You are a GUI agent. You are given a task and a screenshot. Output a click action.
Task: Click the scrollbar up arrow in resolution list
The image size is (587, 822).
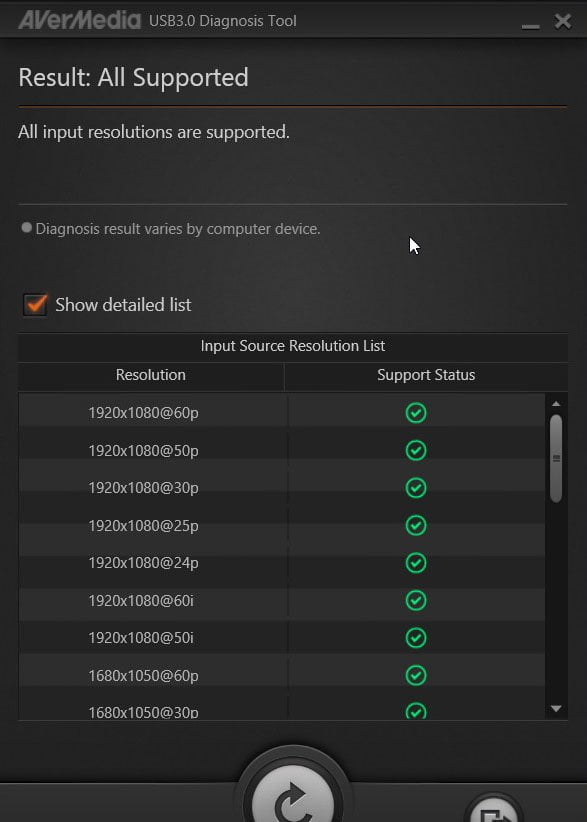tap(556, 404)
